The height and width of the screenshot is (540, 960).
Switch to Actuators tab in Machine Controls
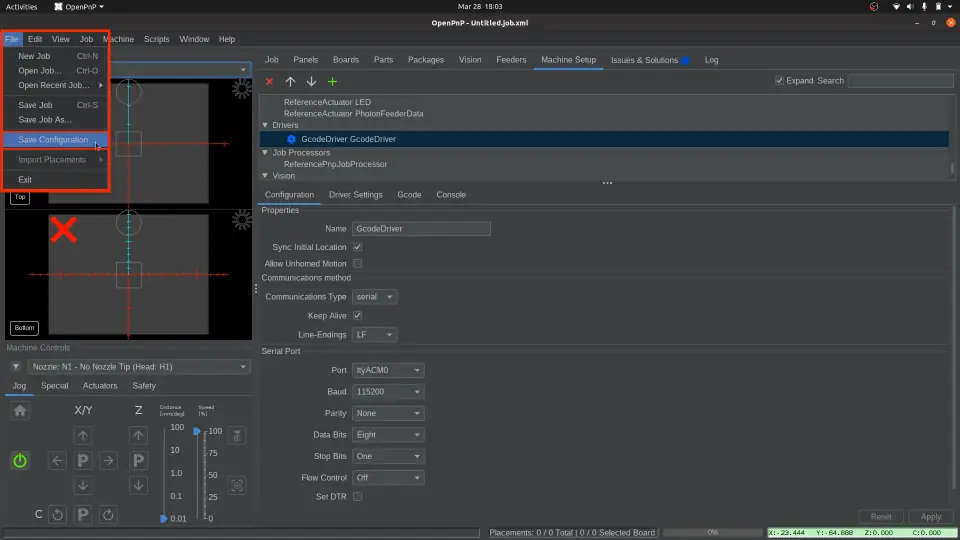pos(100,386)
